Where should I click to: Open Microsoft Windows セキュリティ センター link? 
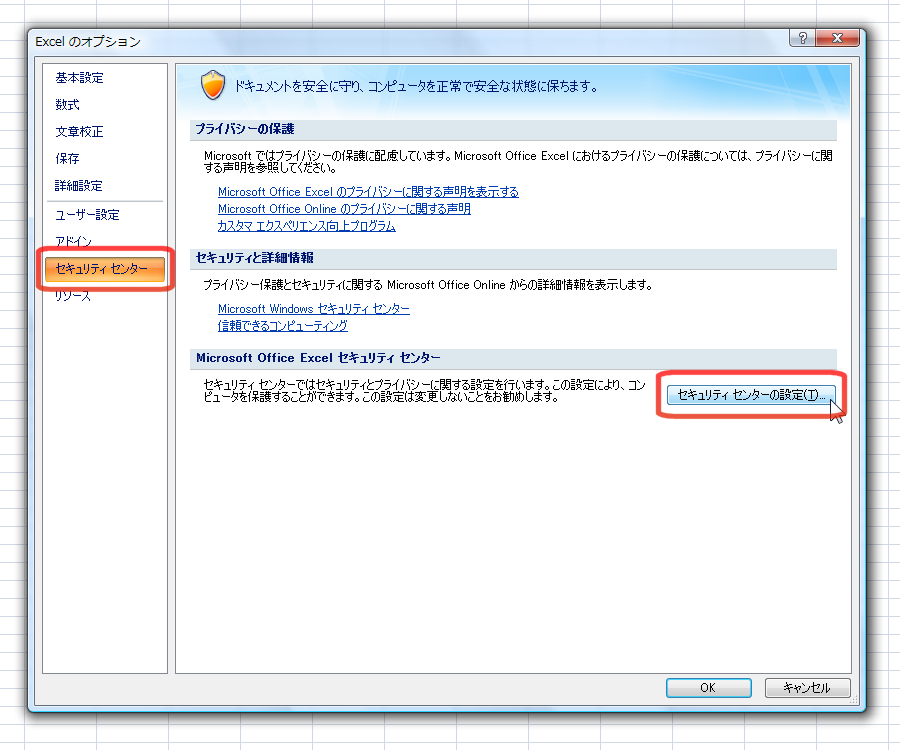point(313,309)
